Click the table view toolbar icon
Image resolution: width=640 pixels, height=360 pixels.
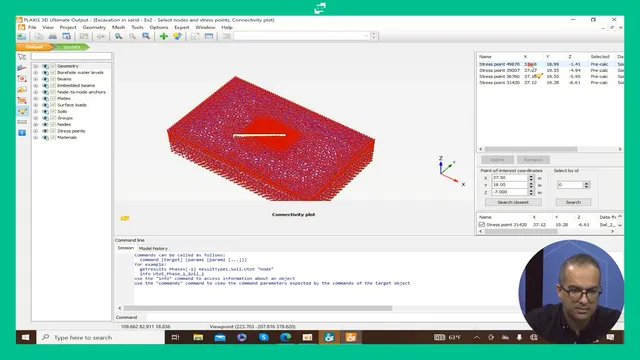(209, 36)
